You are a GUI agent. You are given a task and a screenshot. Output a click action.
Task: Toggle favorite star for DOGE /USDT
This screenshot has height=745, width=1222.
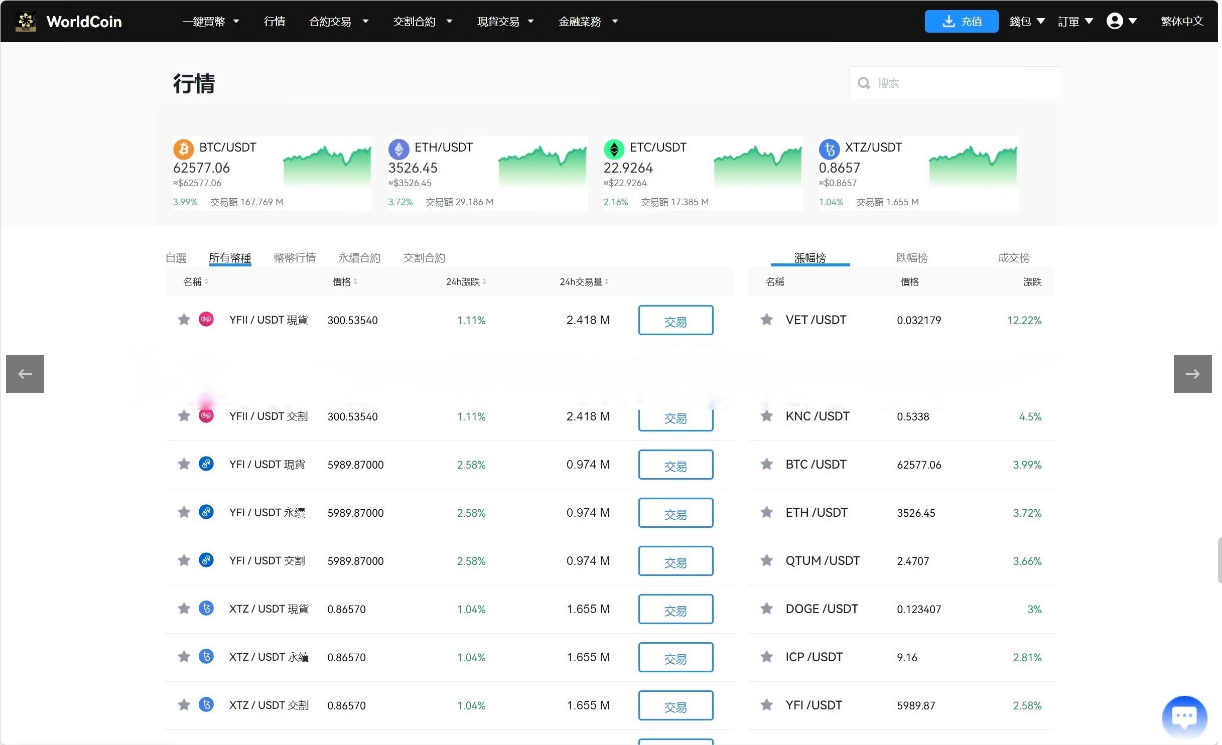point(766,609)
